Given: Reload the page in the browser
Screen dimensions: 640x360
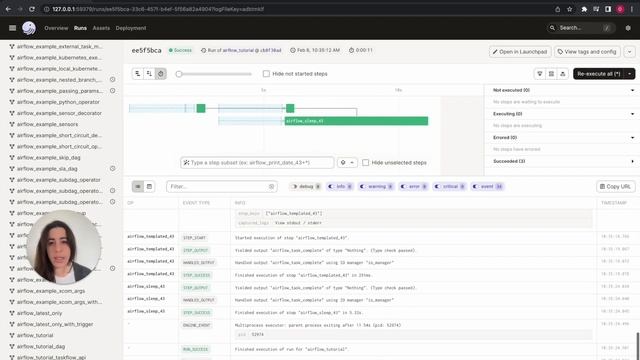Looking at the screenshot, I should [x=32, y=9].
